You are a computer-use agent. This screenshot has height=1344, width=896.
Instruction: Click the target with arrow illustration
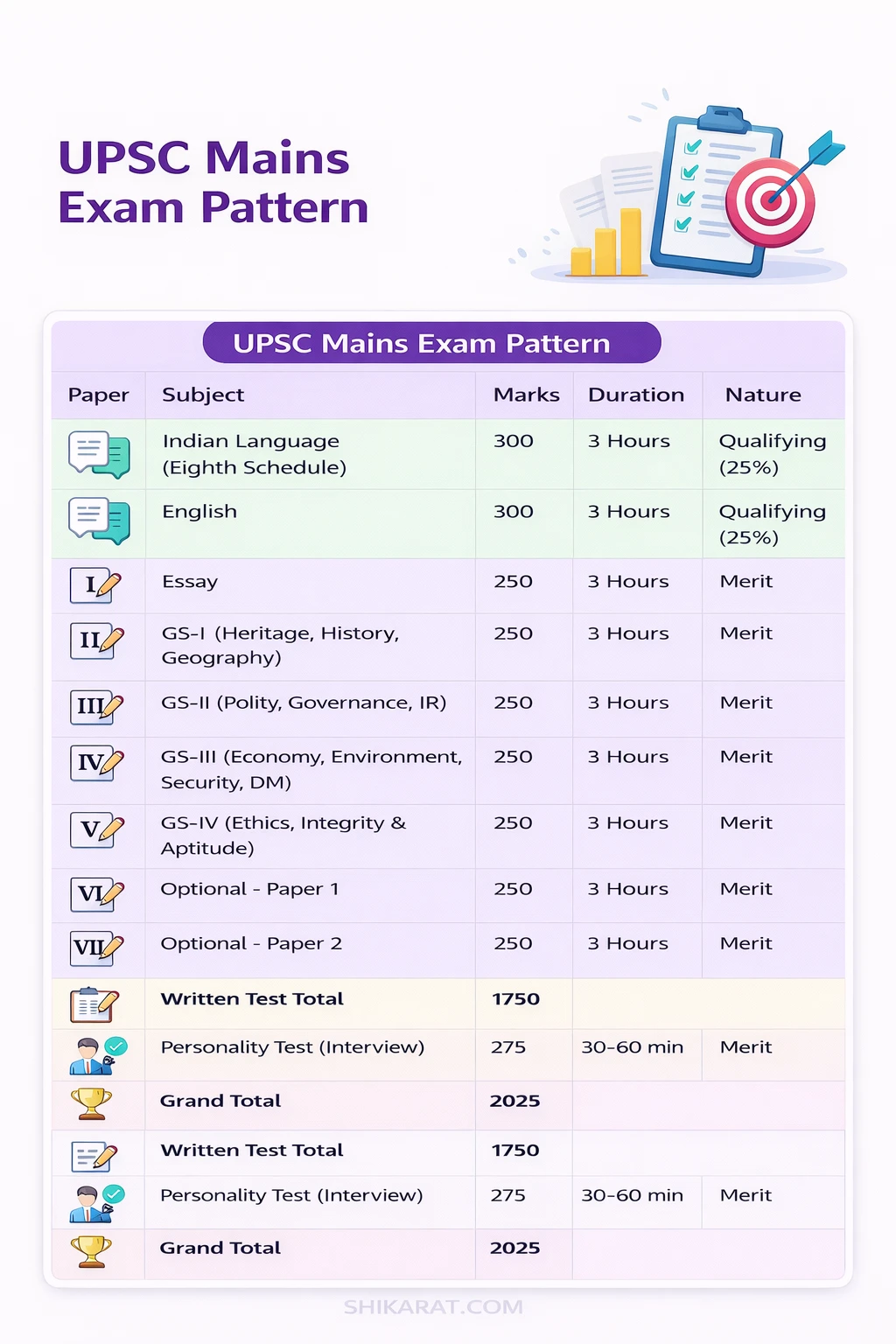[770, 199]
